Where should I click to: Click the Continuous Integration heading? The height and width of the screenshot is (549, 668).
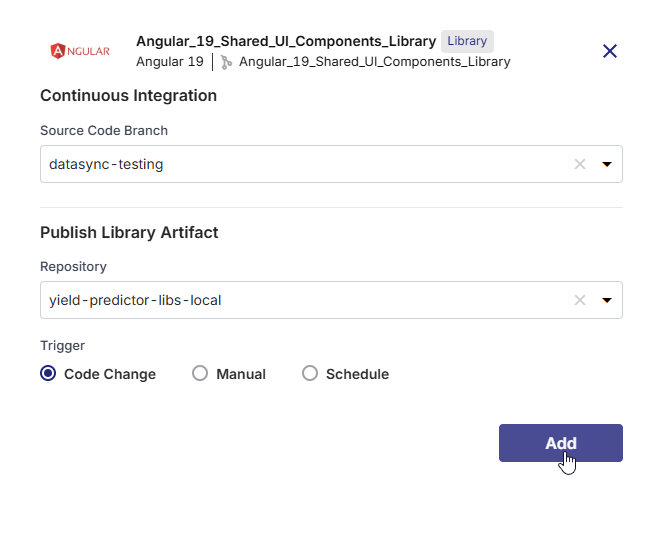coord(128,95)
